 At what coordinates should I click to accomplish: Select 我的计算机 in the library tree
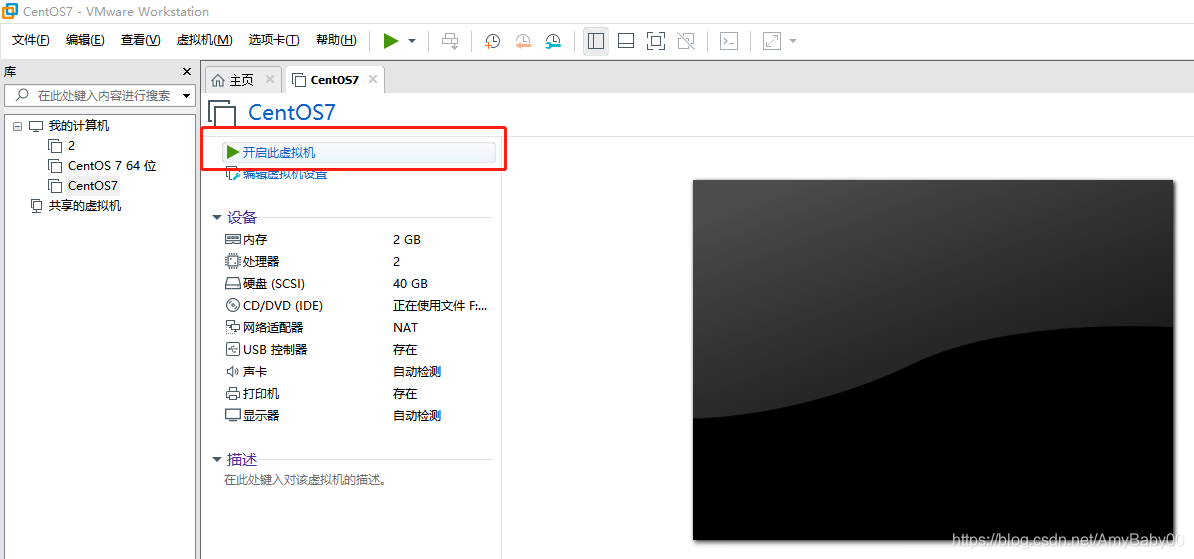[78, 126]
